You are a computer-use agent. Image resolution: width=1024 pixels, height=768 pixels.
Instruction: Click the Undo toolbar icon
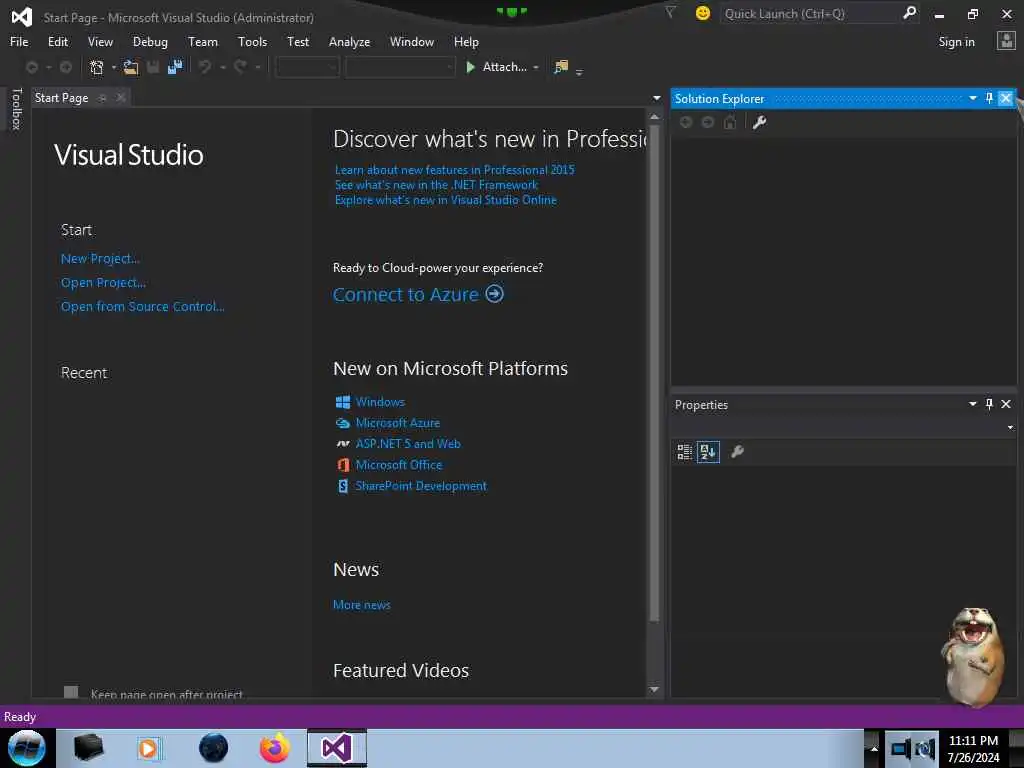pyautogui.click(x=205, y=67)
